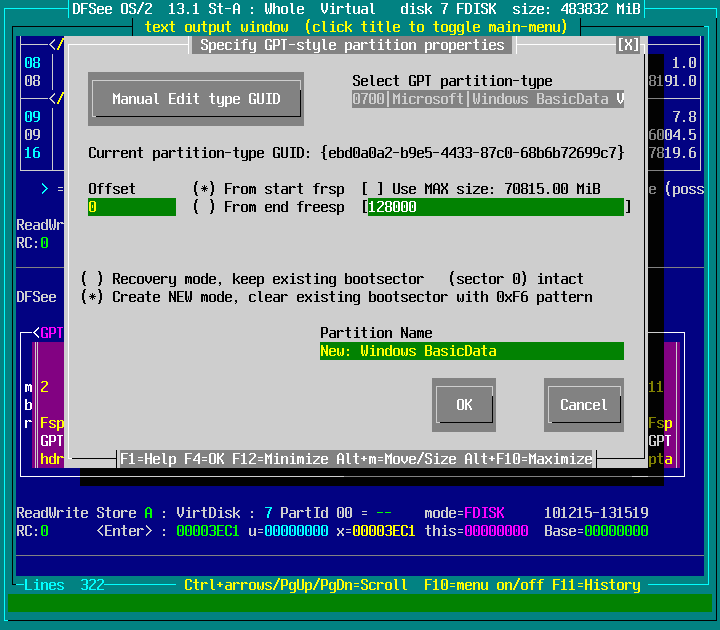Close the GPT partition properties dialog
This screenshot has height=630, width=720.
point(628,45)
